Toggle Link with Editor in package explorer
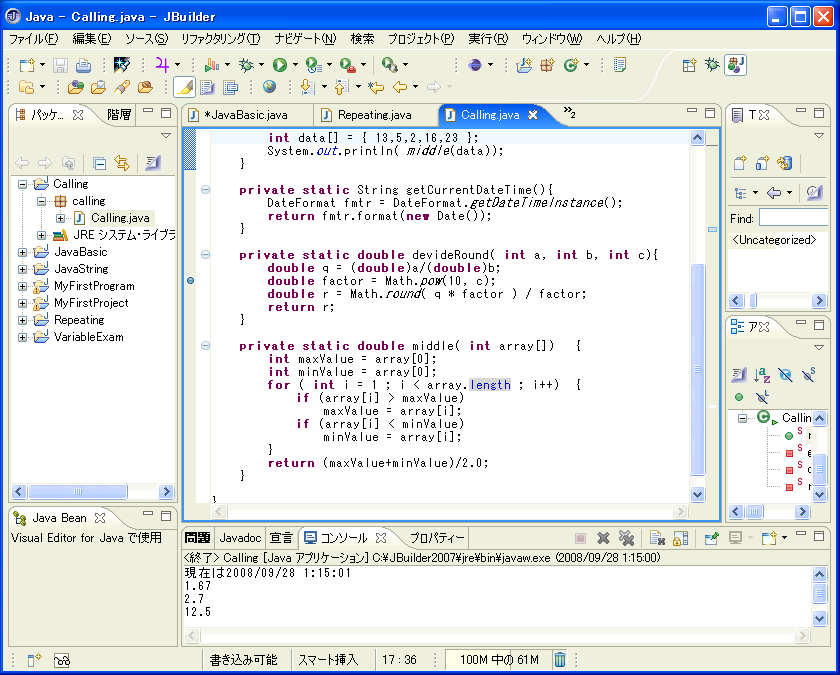840x675 pixels. (122, 163)
